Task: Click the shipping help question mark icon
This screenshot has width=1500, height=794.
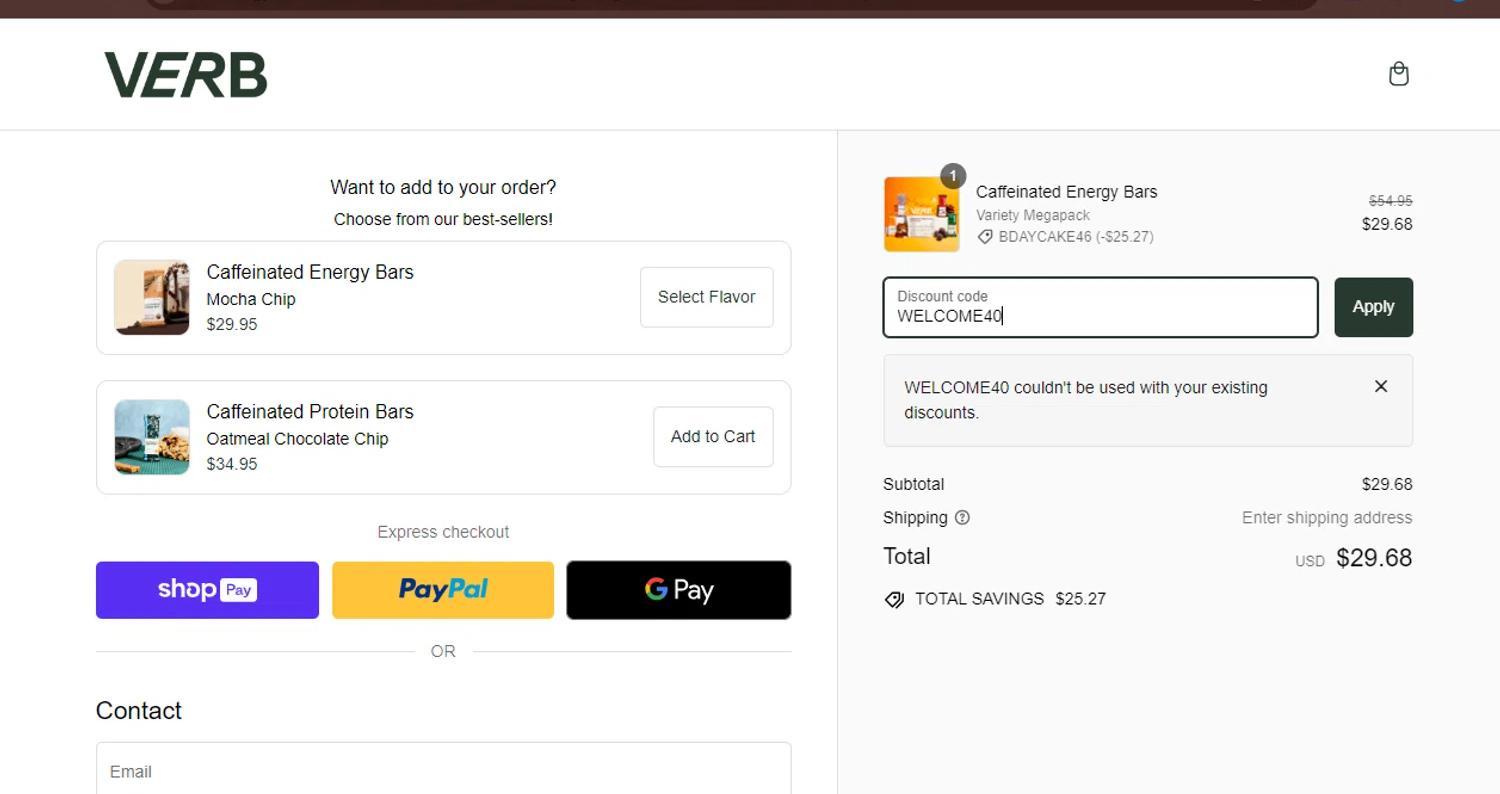Action: 962,517
